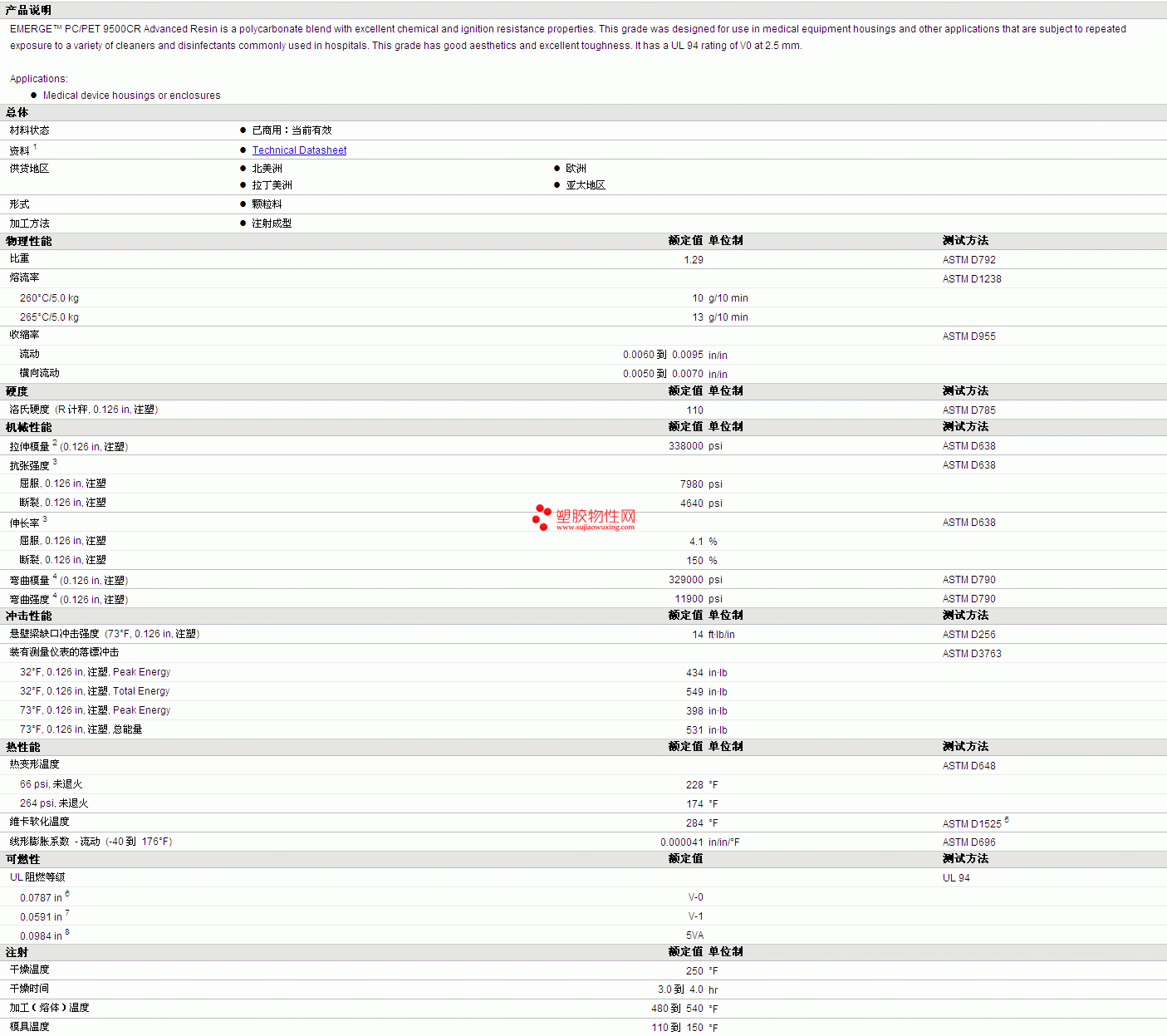Screen dimensions: 1167x1036
Task: Open the Technical Datasheet link
Action: tap(299, 150)
